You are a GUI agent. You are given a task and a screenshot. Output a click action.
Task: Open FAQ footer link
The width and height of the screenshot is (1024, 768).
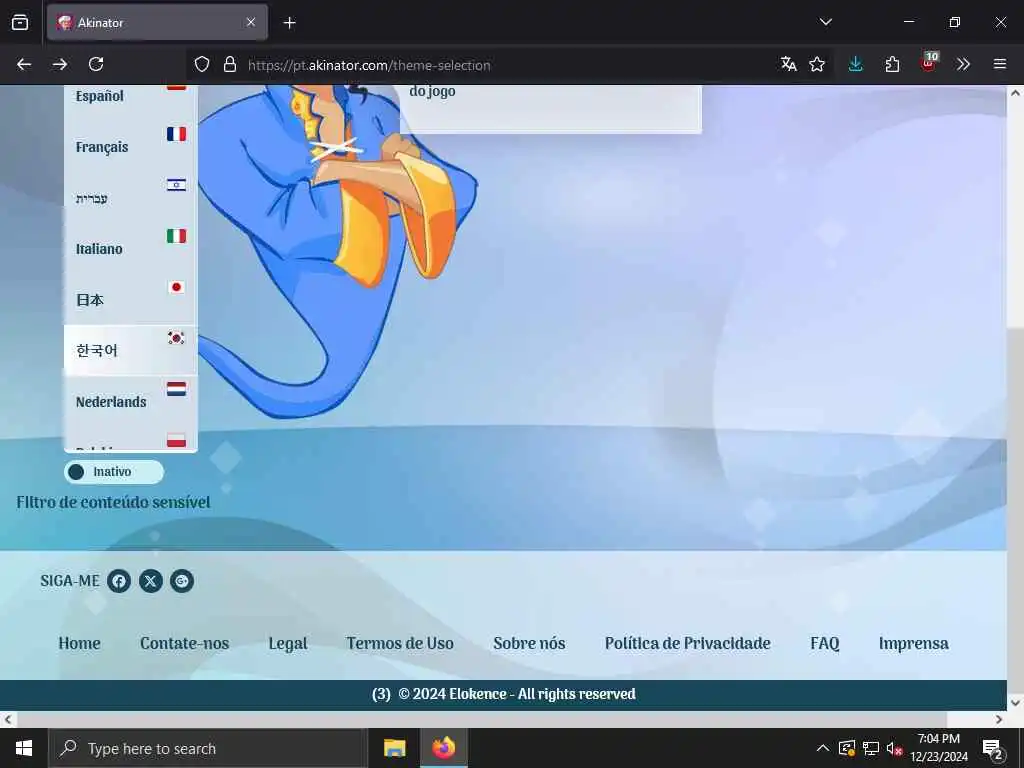coord(825,643)
